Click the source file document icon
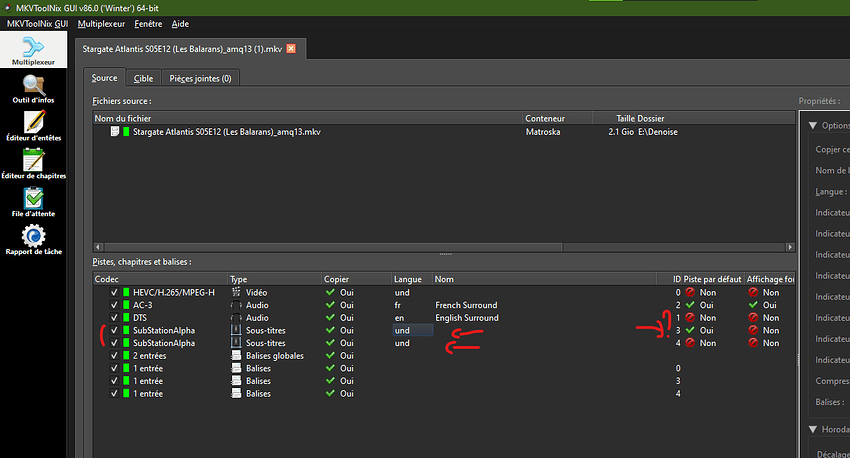The height and width of the screenshot is (458, 850). point(114,132)
